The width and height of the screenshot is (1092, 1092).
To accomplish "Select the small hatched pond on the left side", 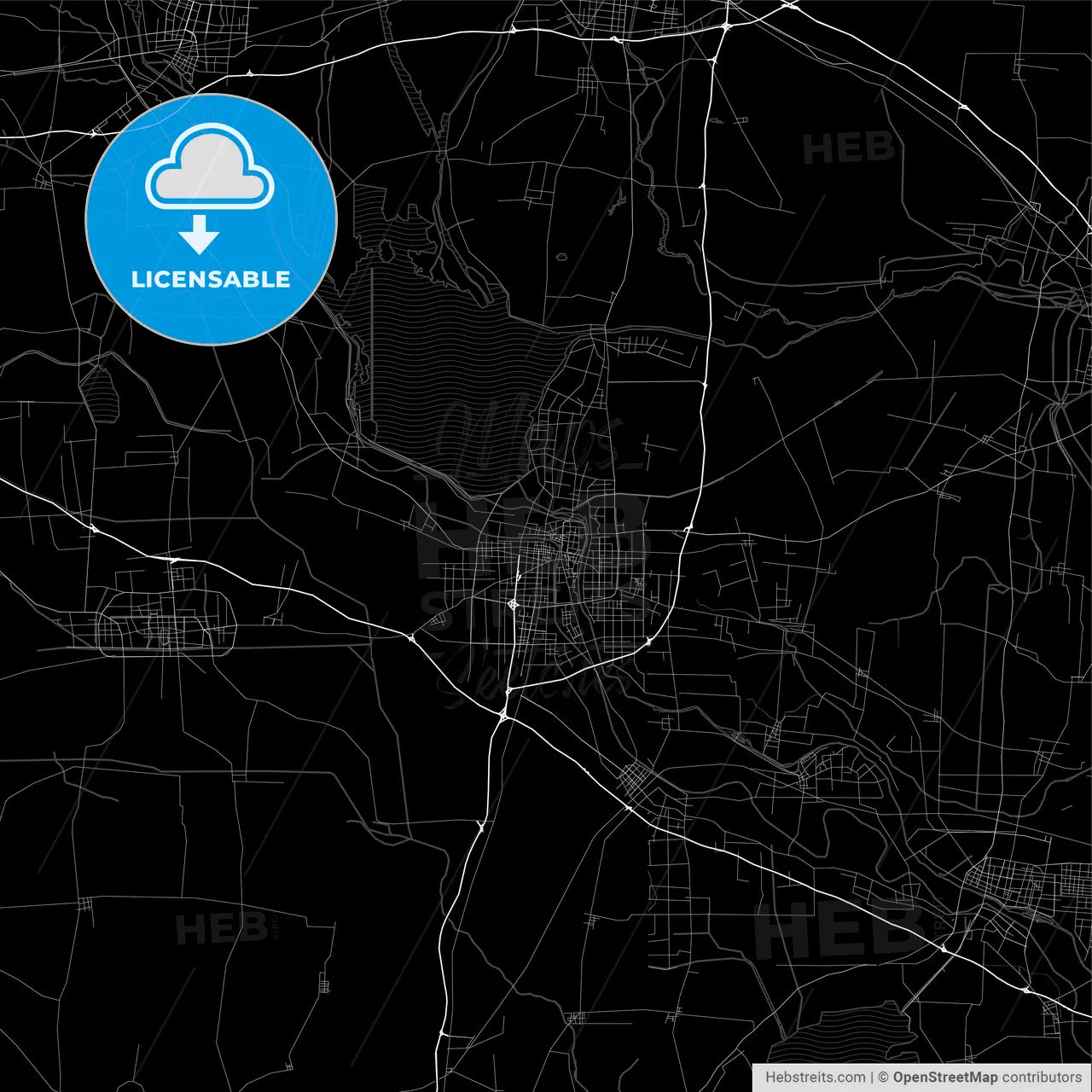I will (99, 393).
